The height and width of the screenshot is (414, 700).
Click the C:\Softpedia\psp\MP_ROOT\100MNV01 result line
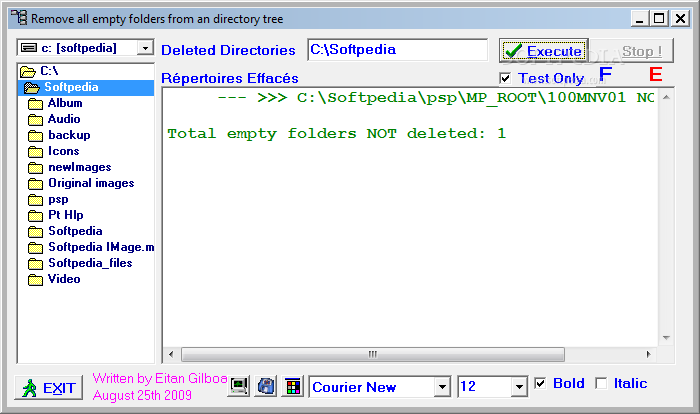point(436,97)
